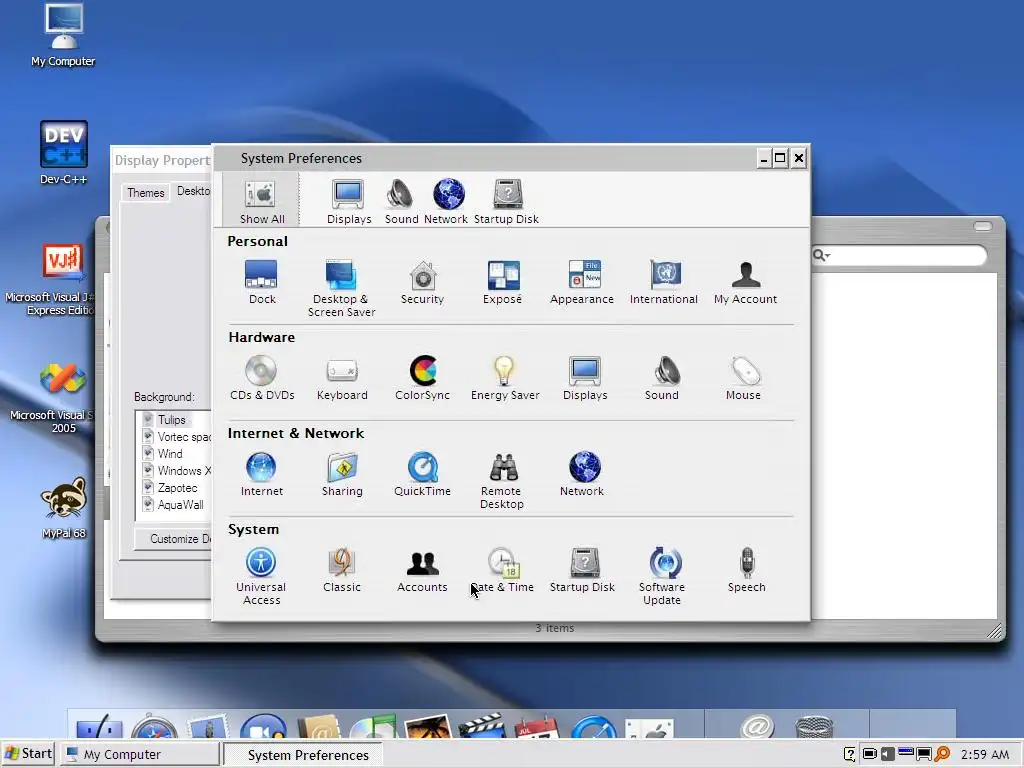Open Displays in the Hardware section
The height and width of the screenshot is (768, 1024).
[x=585, y=377]
